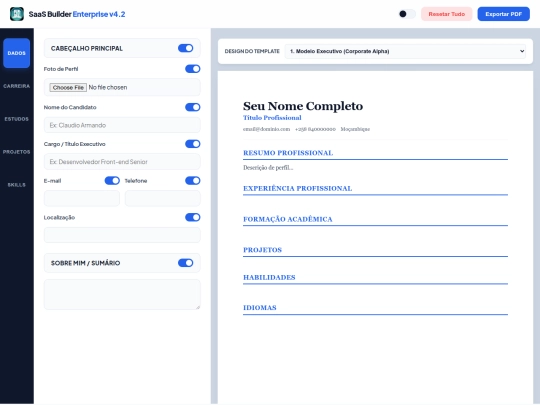Switch to the CARREIRA sidebar tab
Screen dimensions: 540x405
tap(17, 86)
